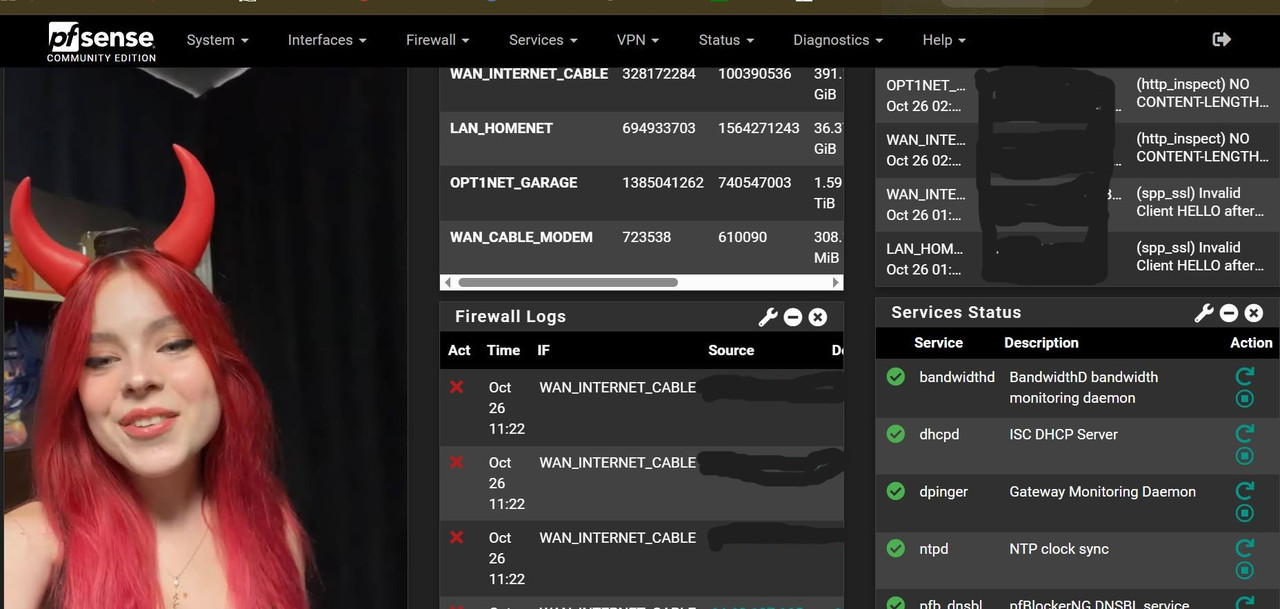The image size is (1280, 609).
Task: Open the pfSense logo home link
Action: 101,41
